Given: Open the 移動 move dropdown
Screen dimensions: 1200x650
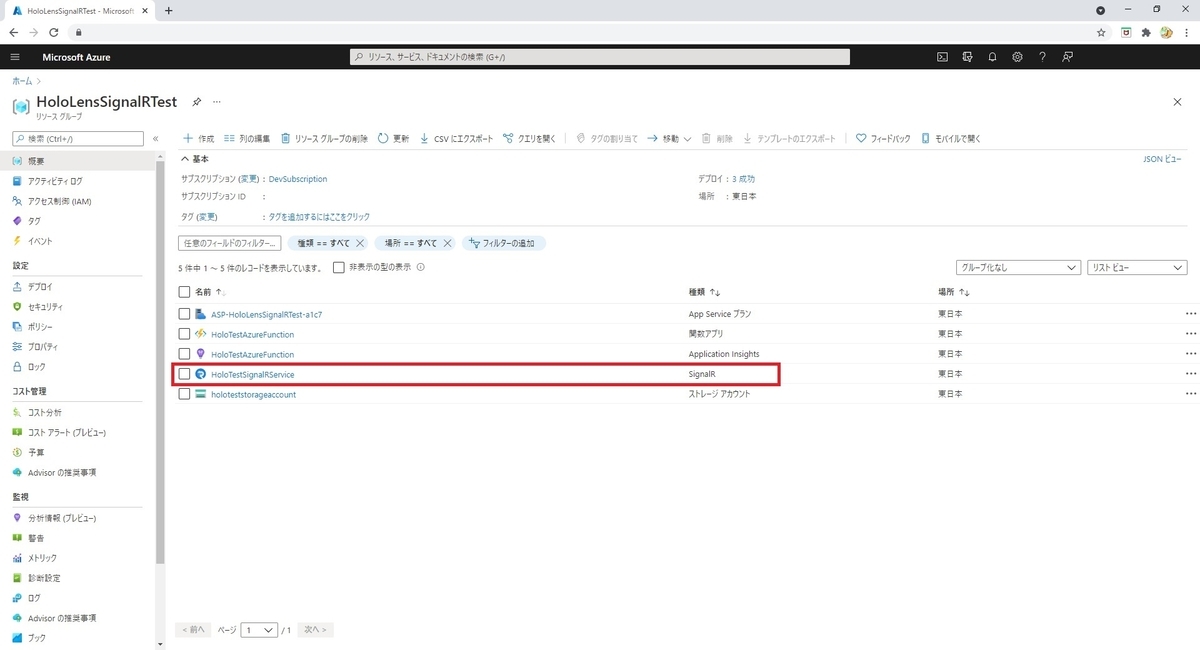Looking at the screenshot, I should [669, 138].
